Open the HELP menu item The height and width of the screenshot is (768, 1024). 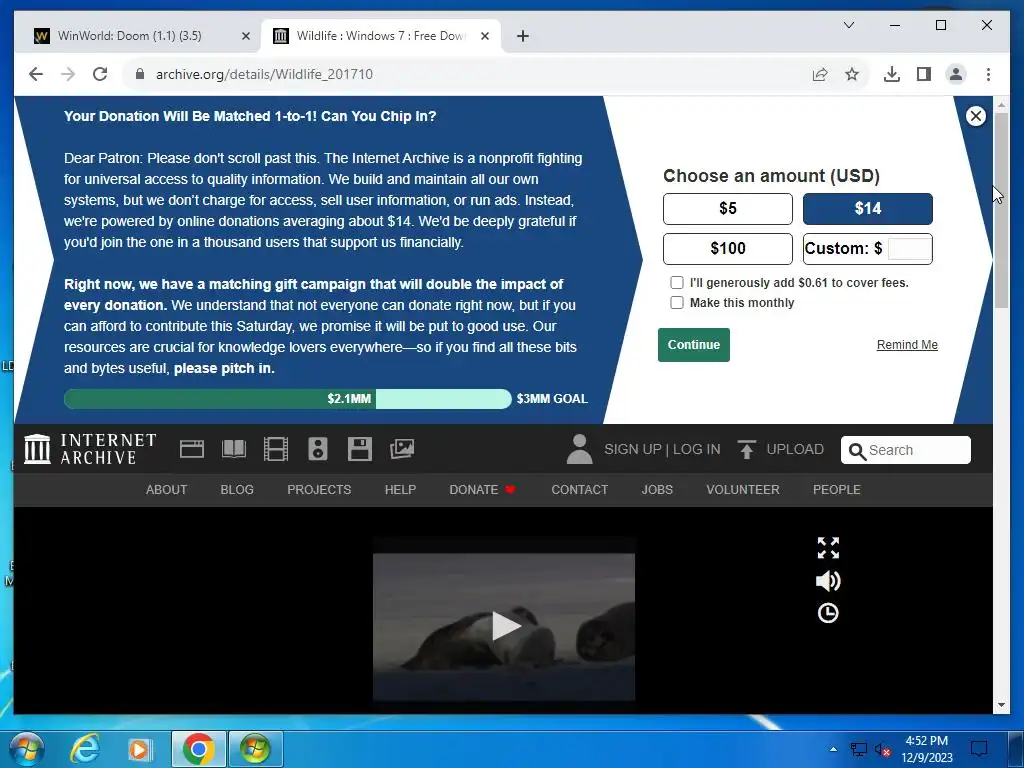click(x=400, y=490)
